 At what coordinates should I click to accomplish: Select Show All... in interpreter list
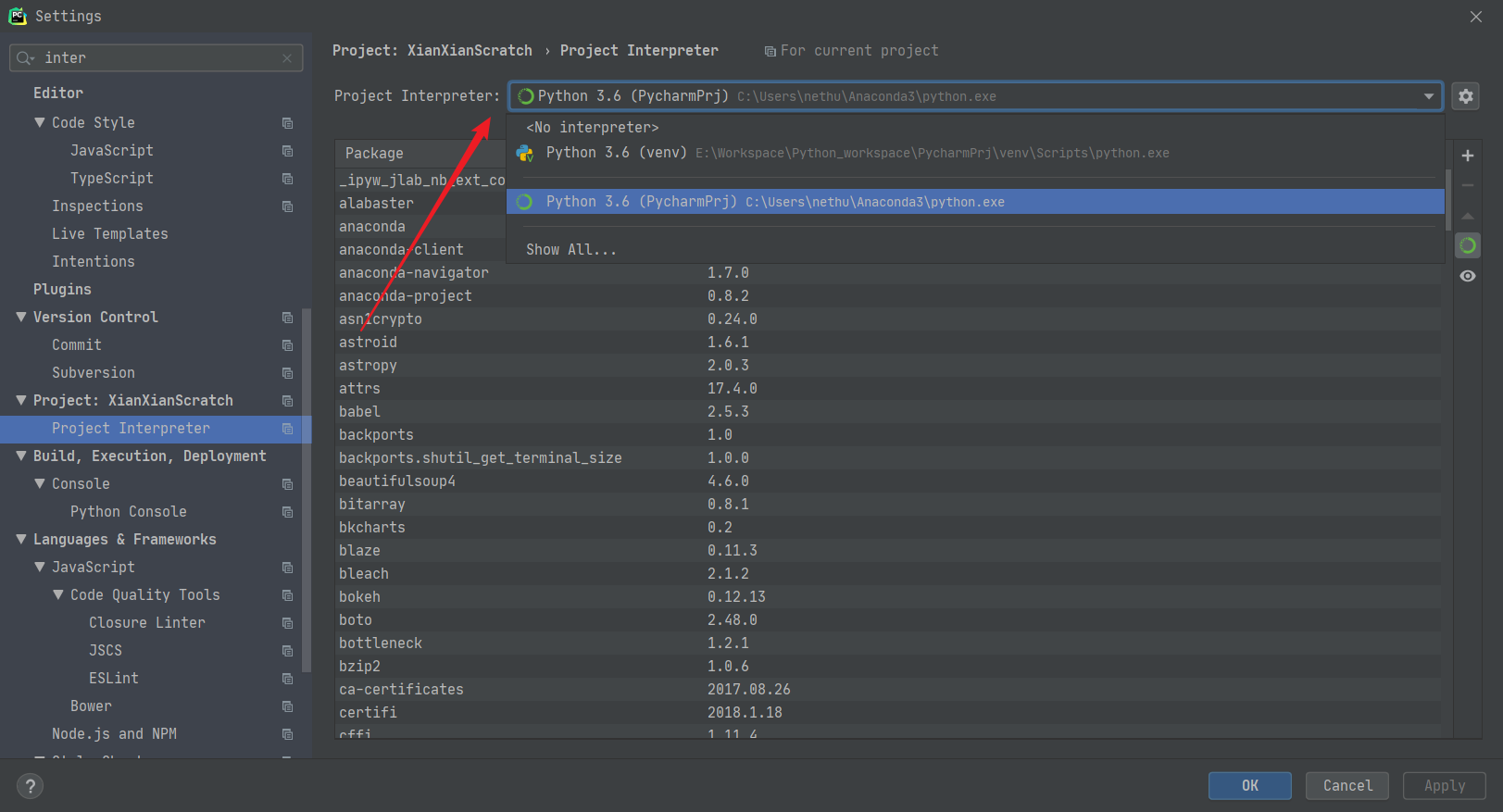pyautogui.click(x=975, y=250)
